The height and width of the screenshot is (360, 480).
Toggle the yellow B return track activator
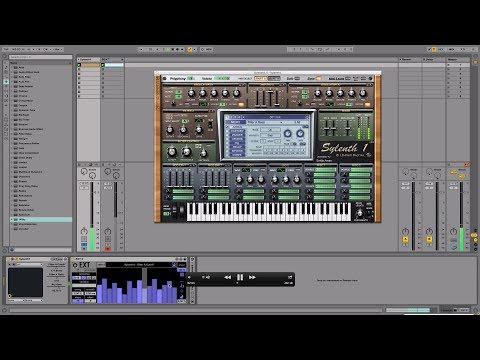tap(429, 239)
